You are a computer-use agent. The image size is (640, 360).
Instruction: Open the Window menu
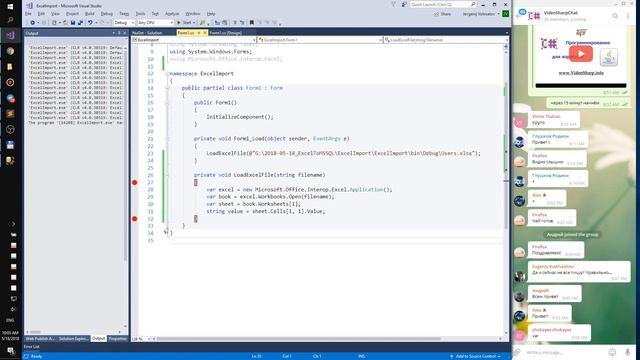193,14
